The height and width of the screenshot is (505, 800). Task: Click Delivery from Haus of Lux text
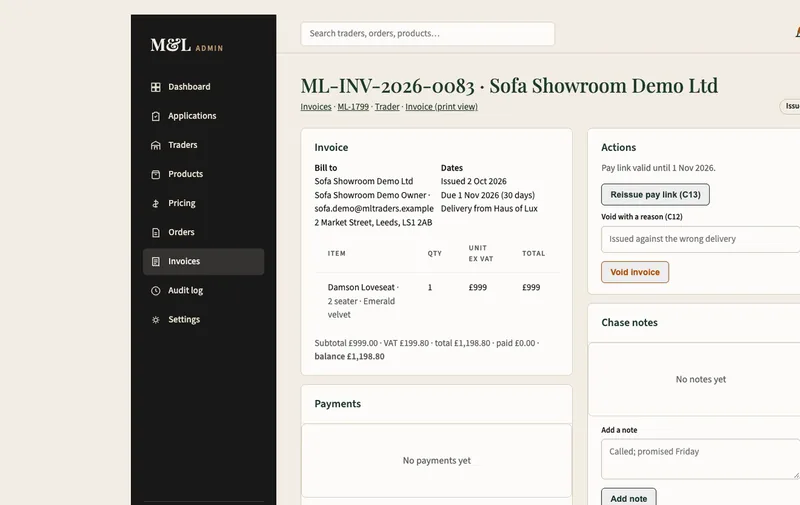click(489, 209)
